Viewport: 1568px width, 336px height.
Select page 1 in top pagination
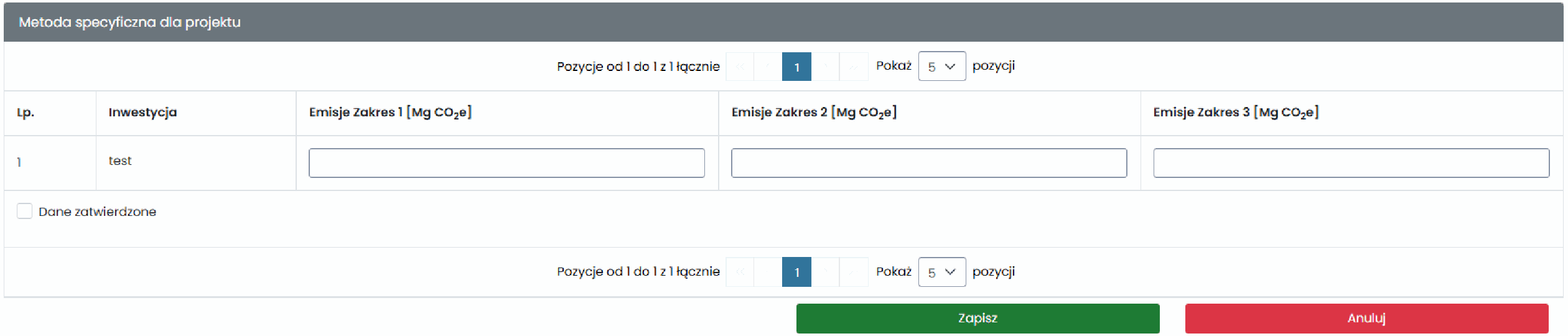[796, 67]
